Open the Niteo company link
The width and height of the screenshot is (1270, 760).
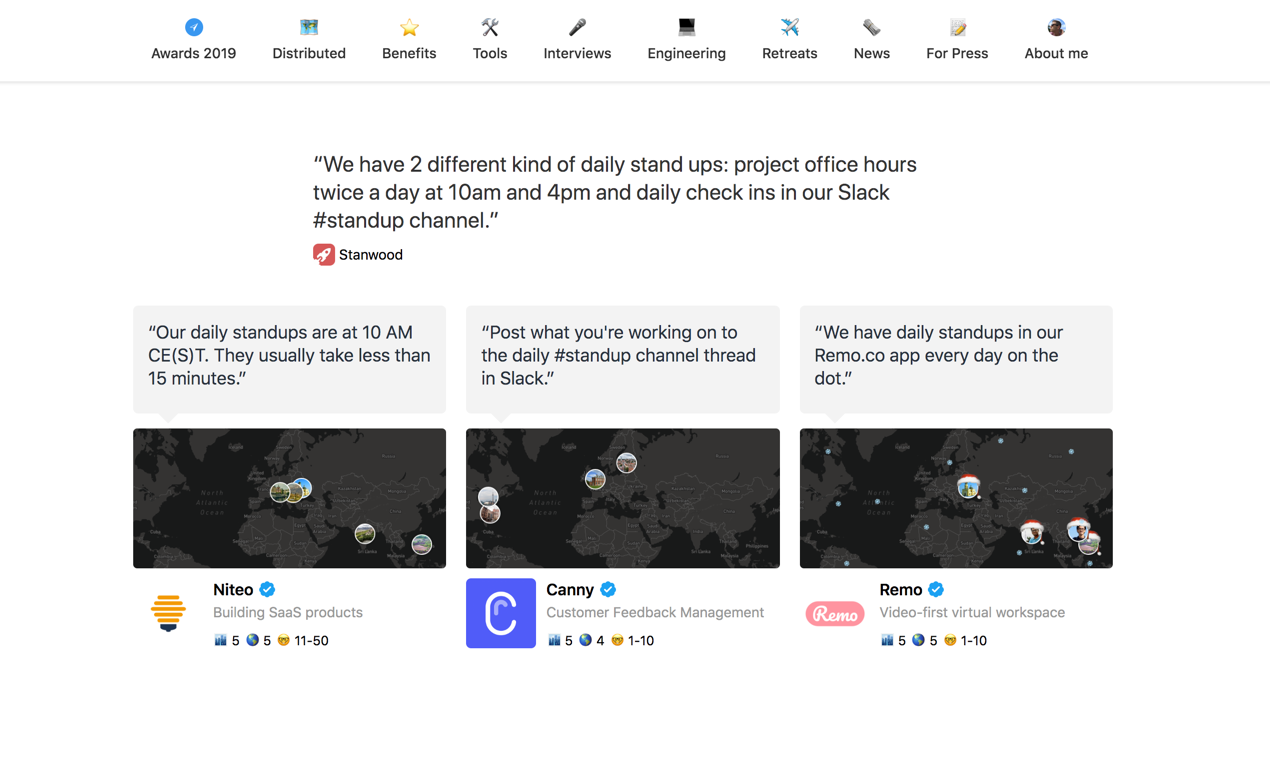click(233, 590)
